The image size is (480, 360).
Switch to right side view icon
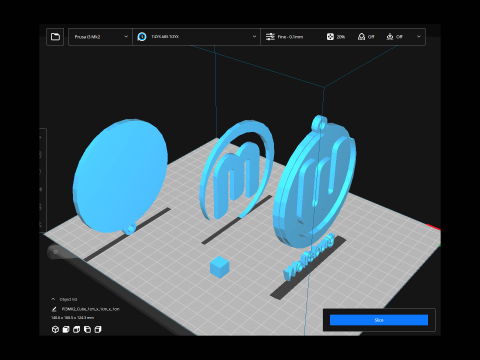[x=98, y=329]
